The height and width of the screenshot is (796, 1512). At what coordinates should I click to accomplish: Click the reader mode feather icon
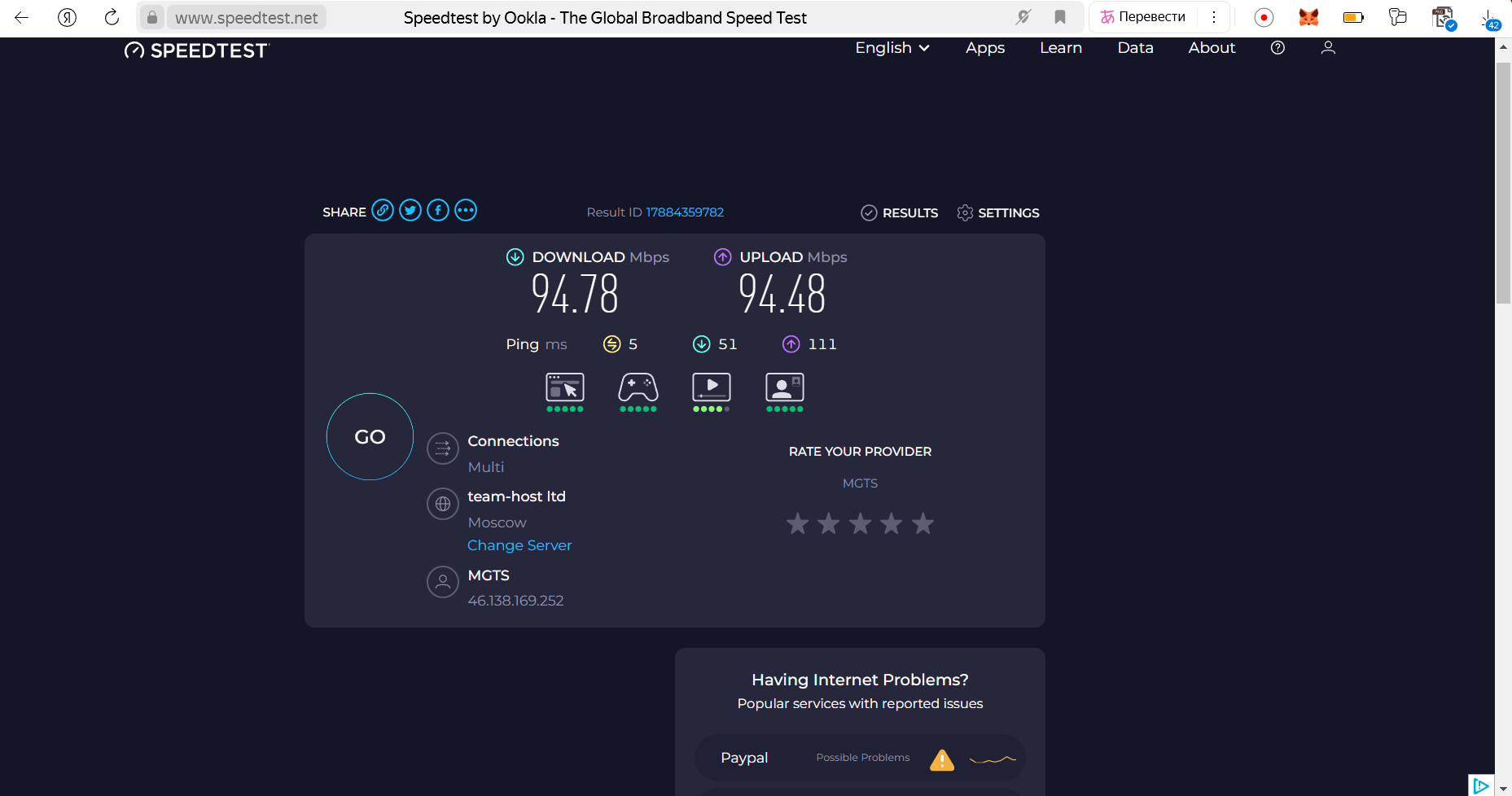[1023, 17]
